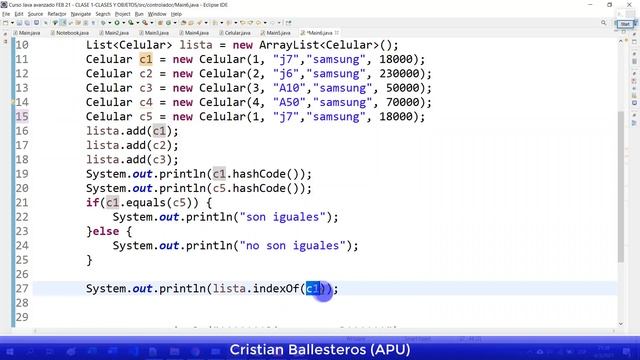The width and height of the screenshot is (640, 360).
Task: Expand the Back history dropdown arrow
Action: (x=265, y=23)
